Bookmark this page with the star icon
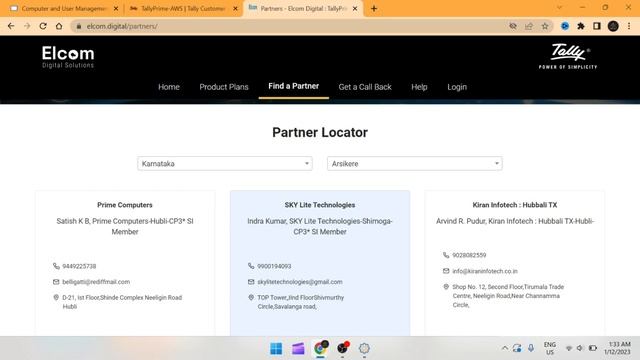 click(545, 26)
